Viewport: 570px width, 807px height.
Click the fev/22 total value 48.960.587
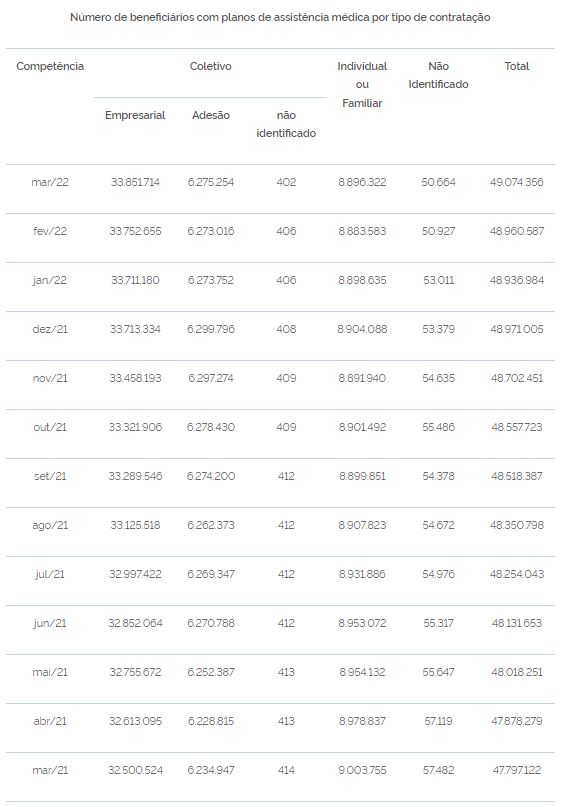coord(516,231)
